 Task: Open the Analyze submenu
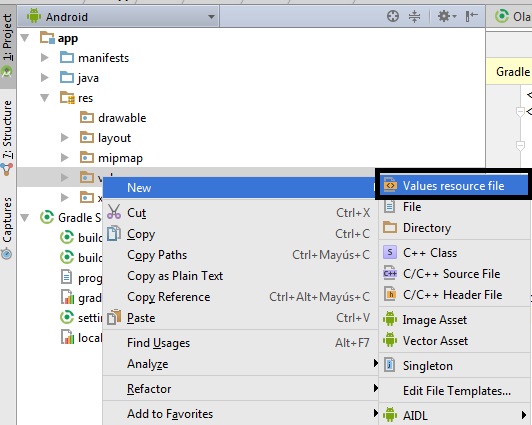240,364
